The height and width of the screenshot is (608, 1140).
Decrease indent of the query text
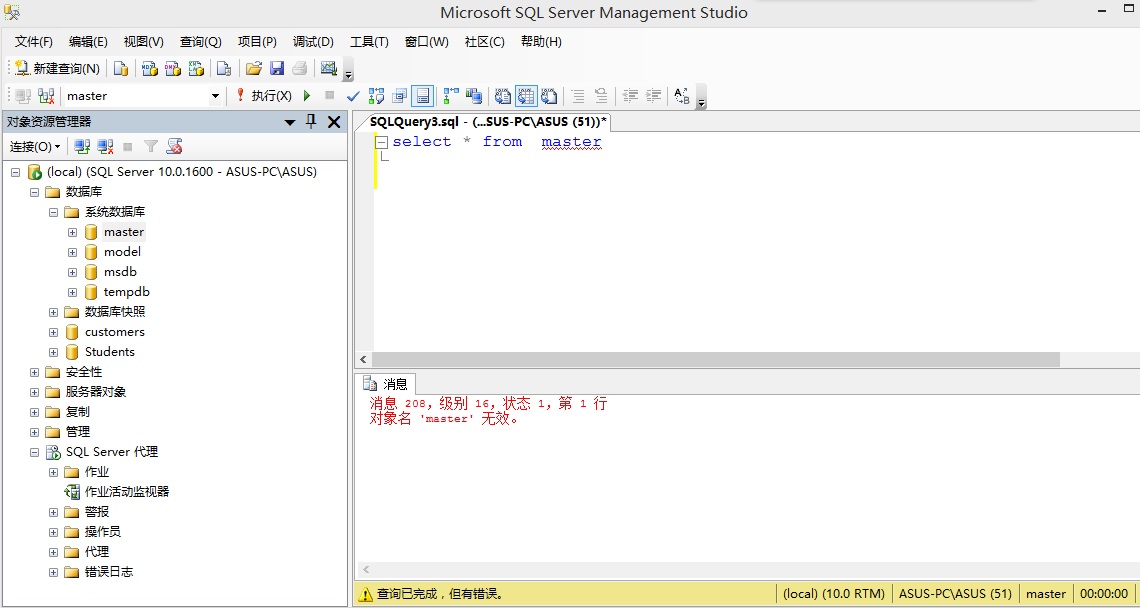630,96
